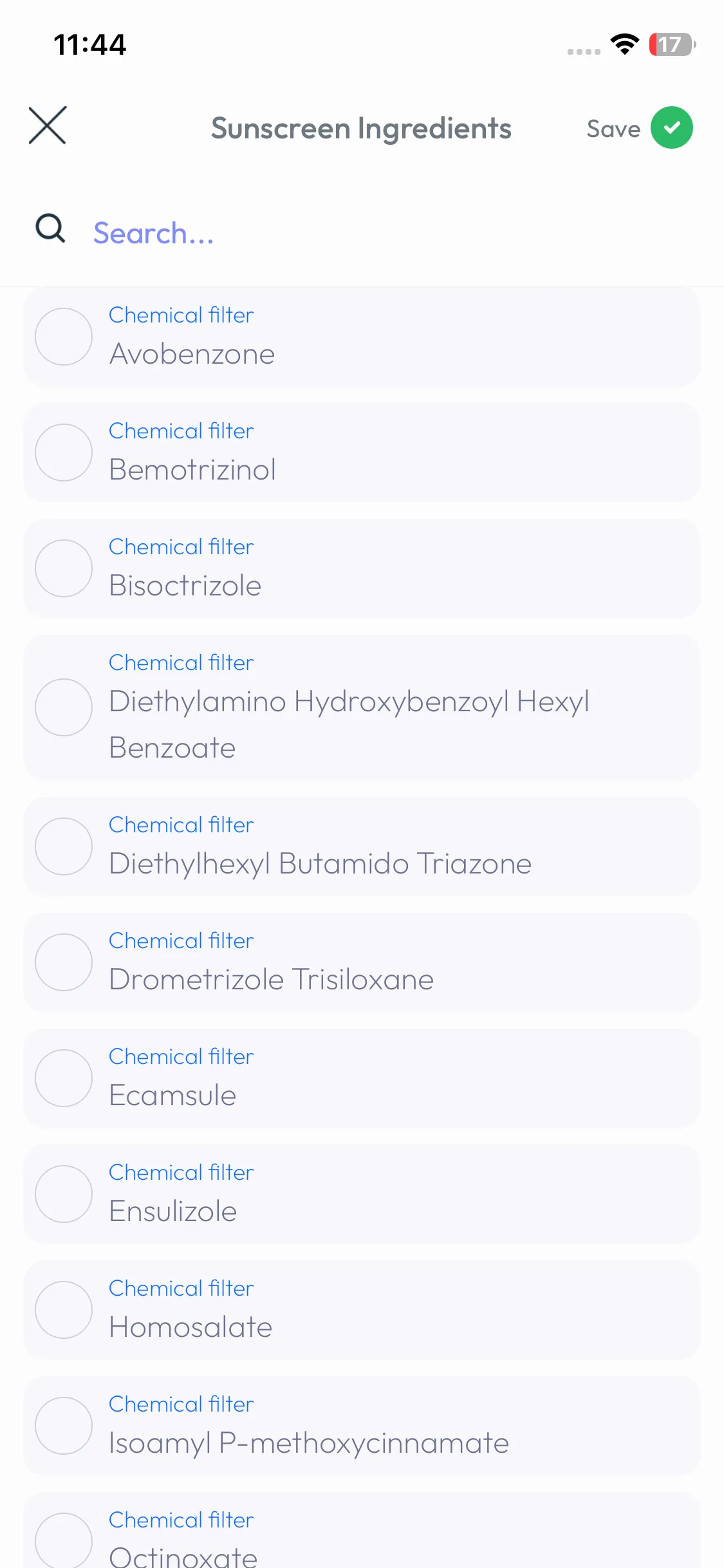The width and height of the screenshot is (724, 1568).
Task: Select the Ensulizole radio circle
Action: tap(64, 1194)
